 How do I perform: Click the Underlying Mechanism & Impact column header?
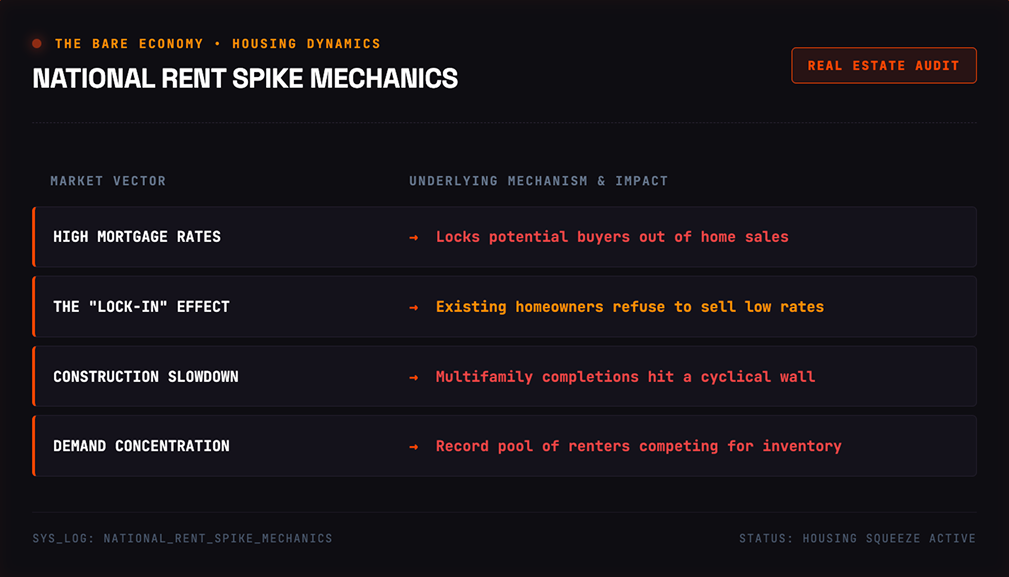(x=539, y=181)
